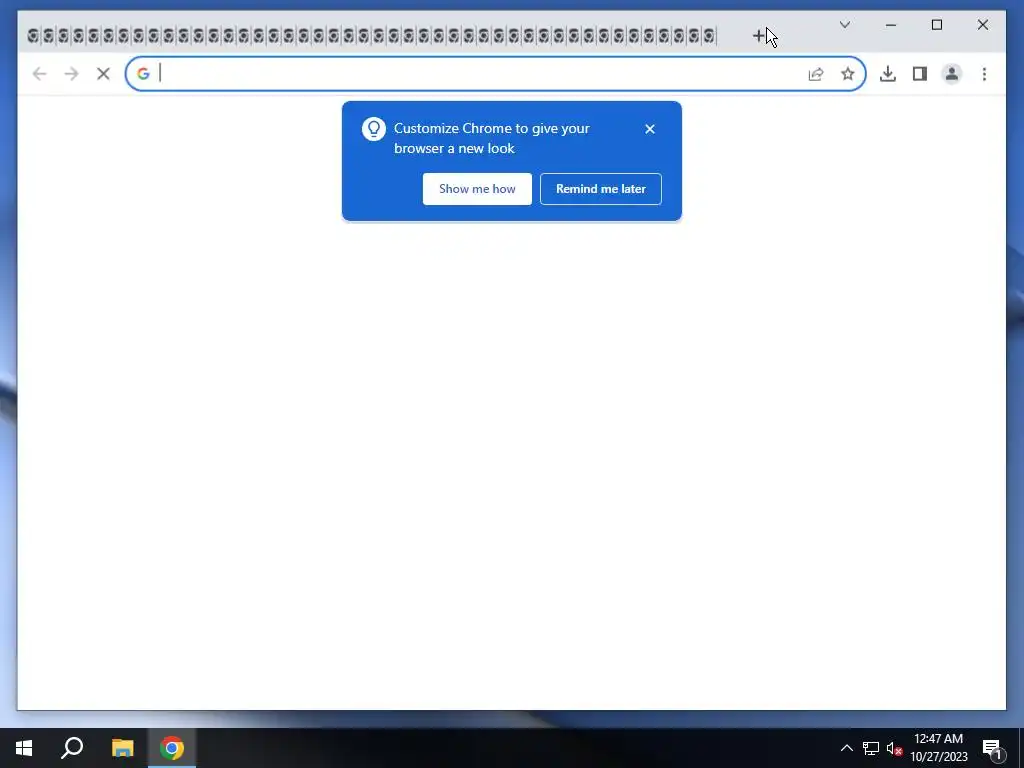Click the muted volume tray icon
The image size is (1024, 768).
point(894,748)
